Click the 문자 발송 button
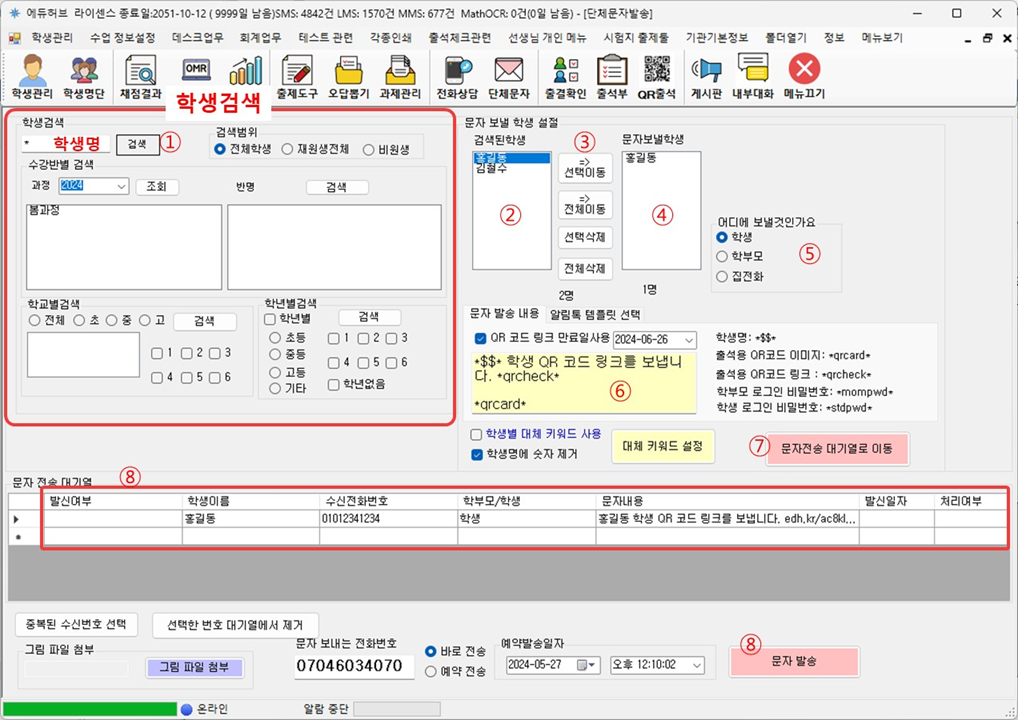This screenshot has width=1018, height=720. pos(793,662)
